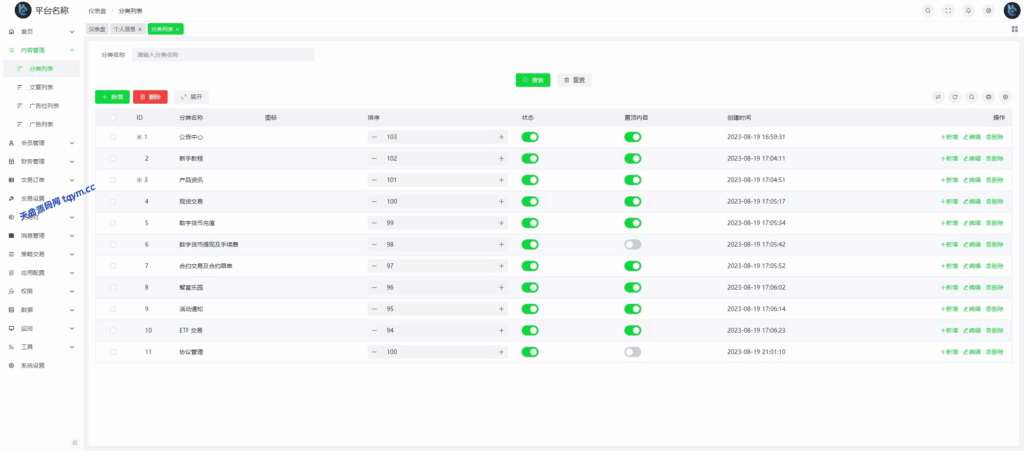Click minus stepper for 公告中心 sort value
This screenshot has height=451, width=1024.
click(x=374, y=137)
